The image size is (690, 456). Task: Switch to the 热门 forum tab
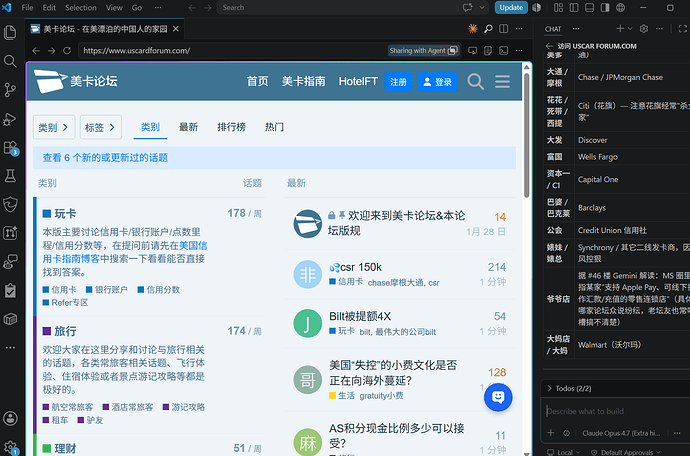coord(274,127)
